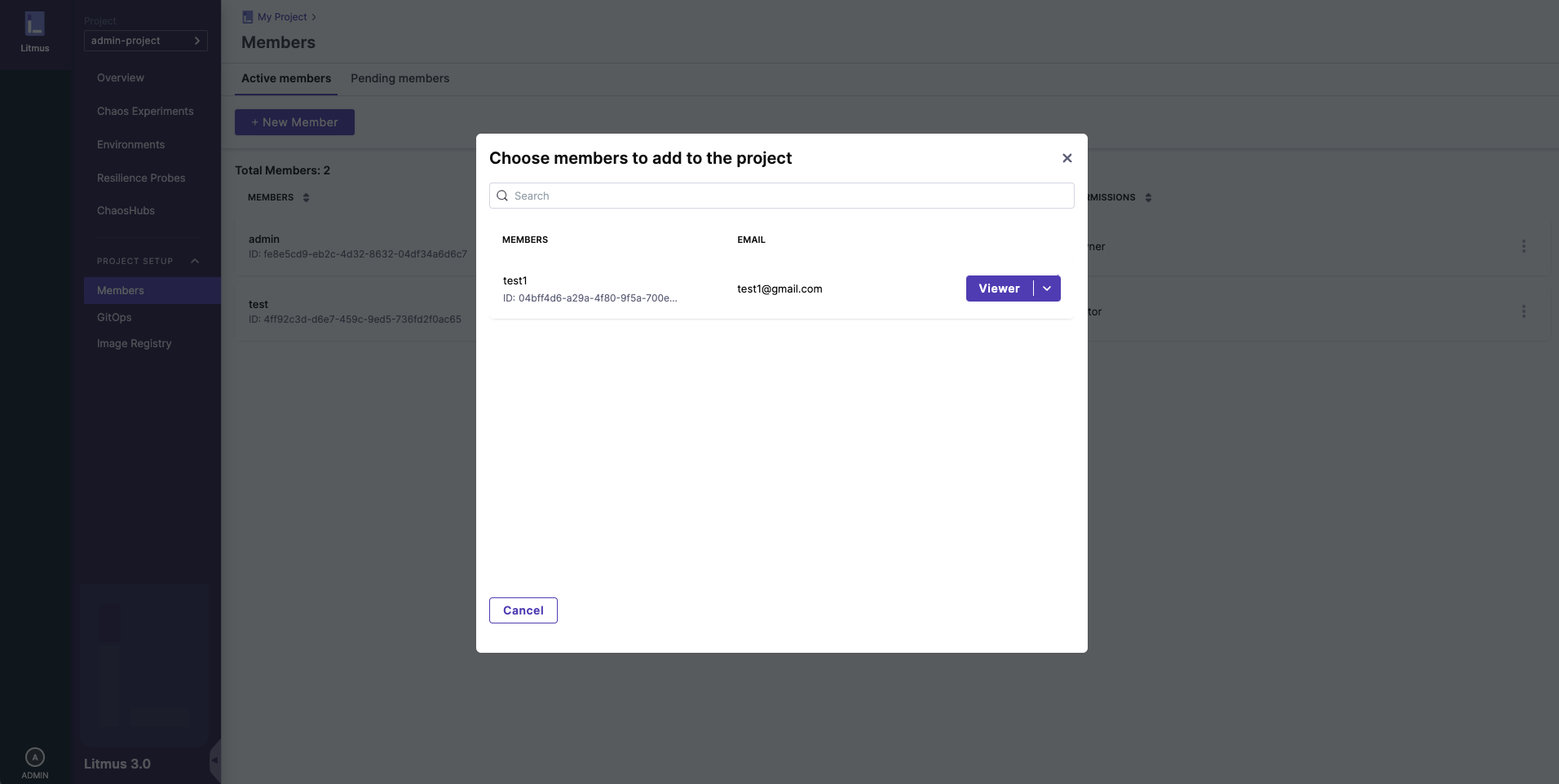Close the add members dialog

pos(1067,158)
